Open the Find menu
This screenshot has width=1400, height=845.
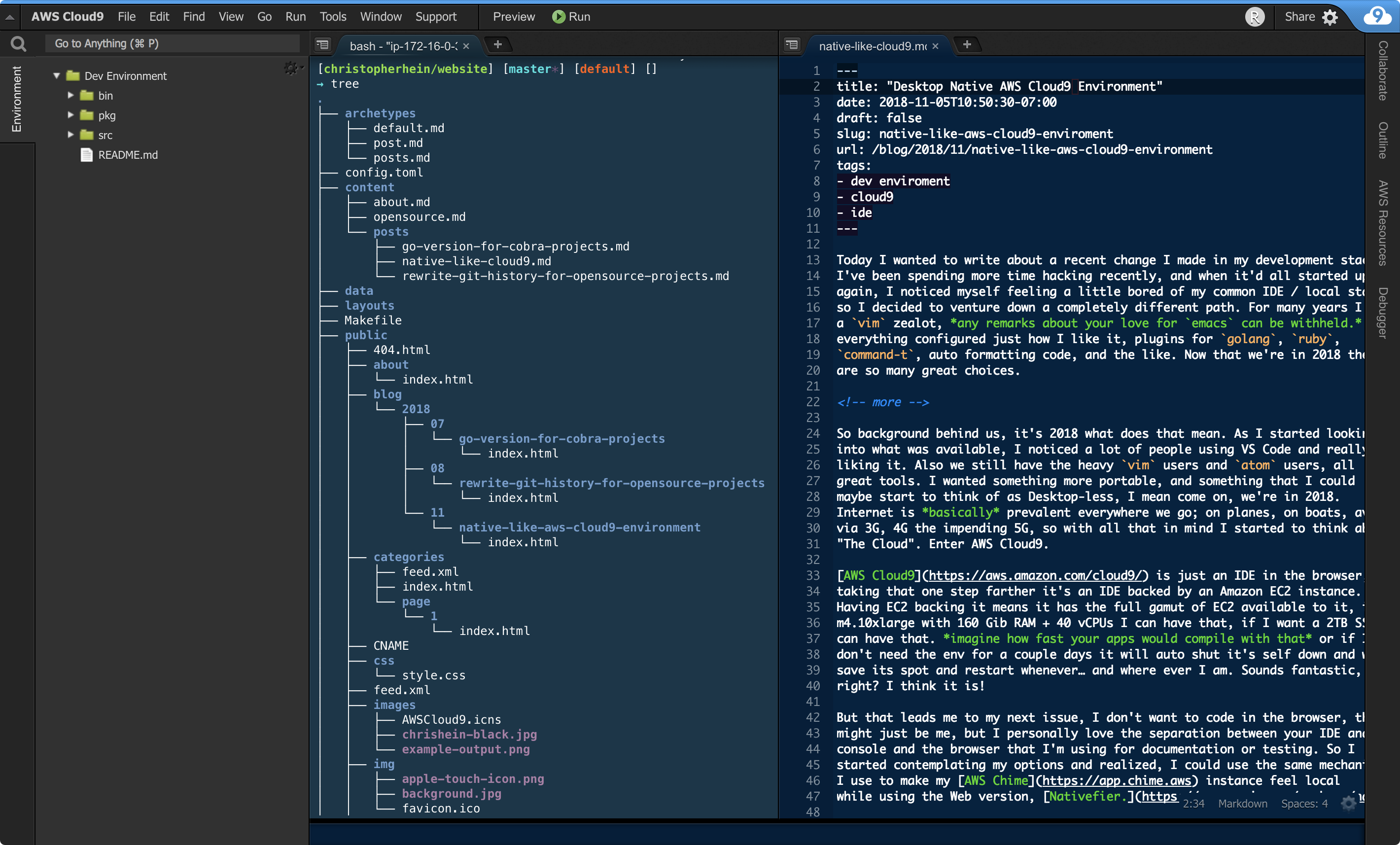click(x=194, y=17)
